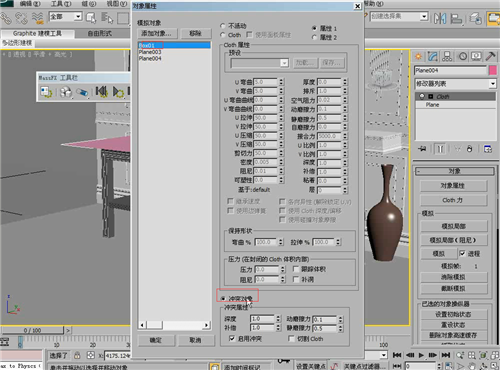Select the Collision Object (冲突对象) radio button
The image size is (500, 370).
[x=223, y=298]
